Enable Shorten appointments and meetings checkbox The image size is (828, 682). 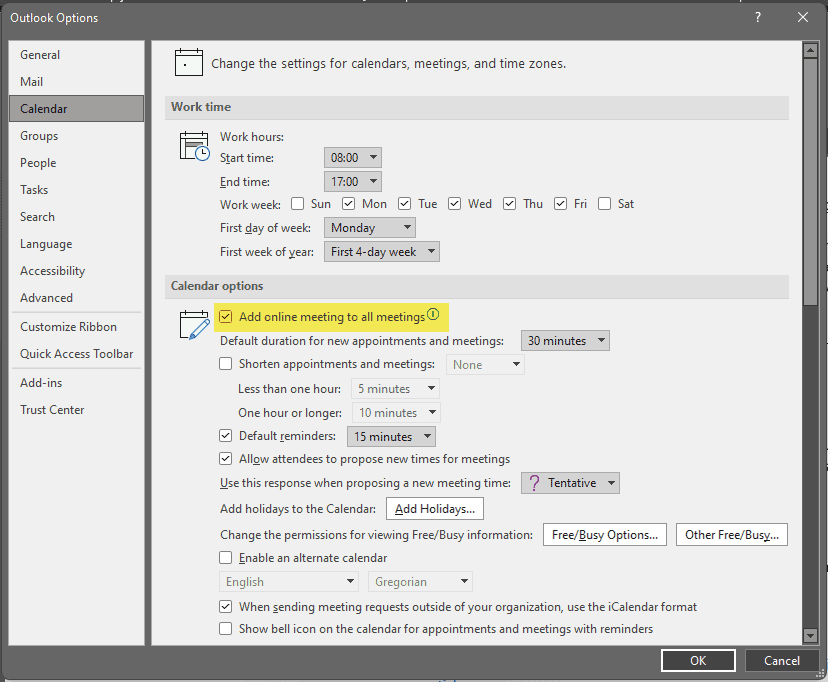click(x=226, y=364)
